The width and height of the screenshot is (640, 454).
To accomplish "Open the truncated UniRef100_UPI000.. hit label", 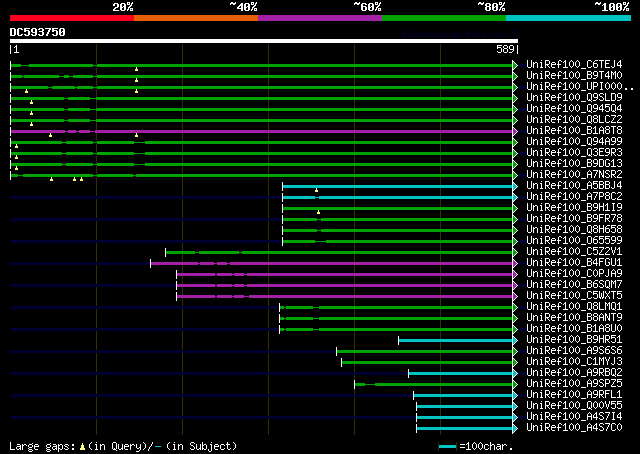I will (x=580, y=87).
